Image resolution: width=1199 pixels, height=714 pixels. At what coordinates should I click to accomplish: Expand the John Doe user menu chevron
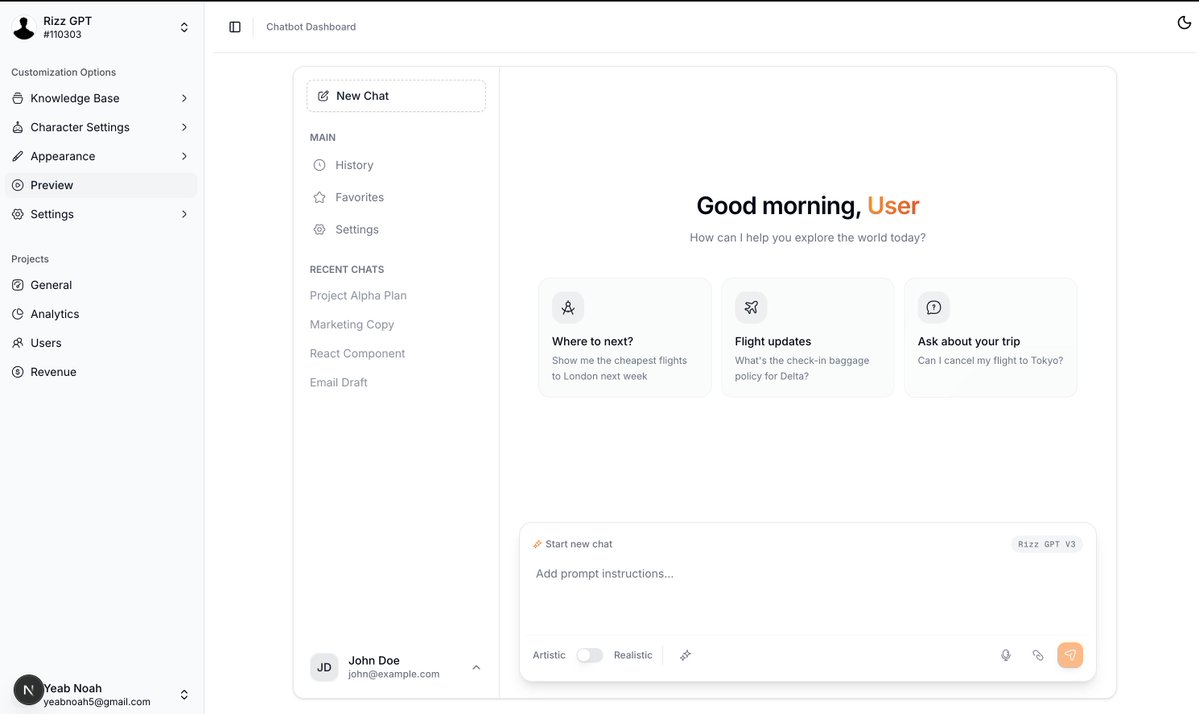(x=476, y=667)
